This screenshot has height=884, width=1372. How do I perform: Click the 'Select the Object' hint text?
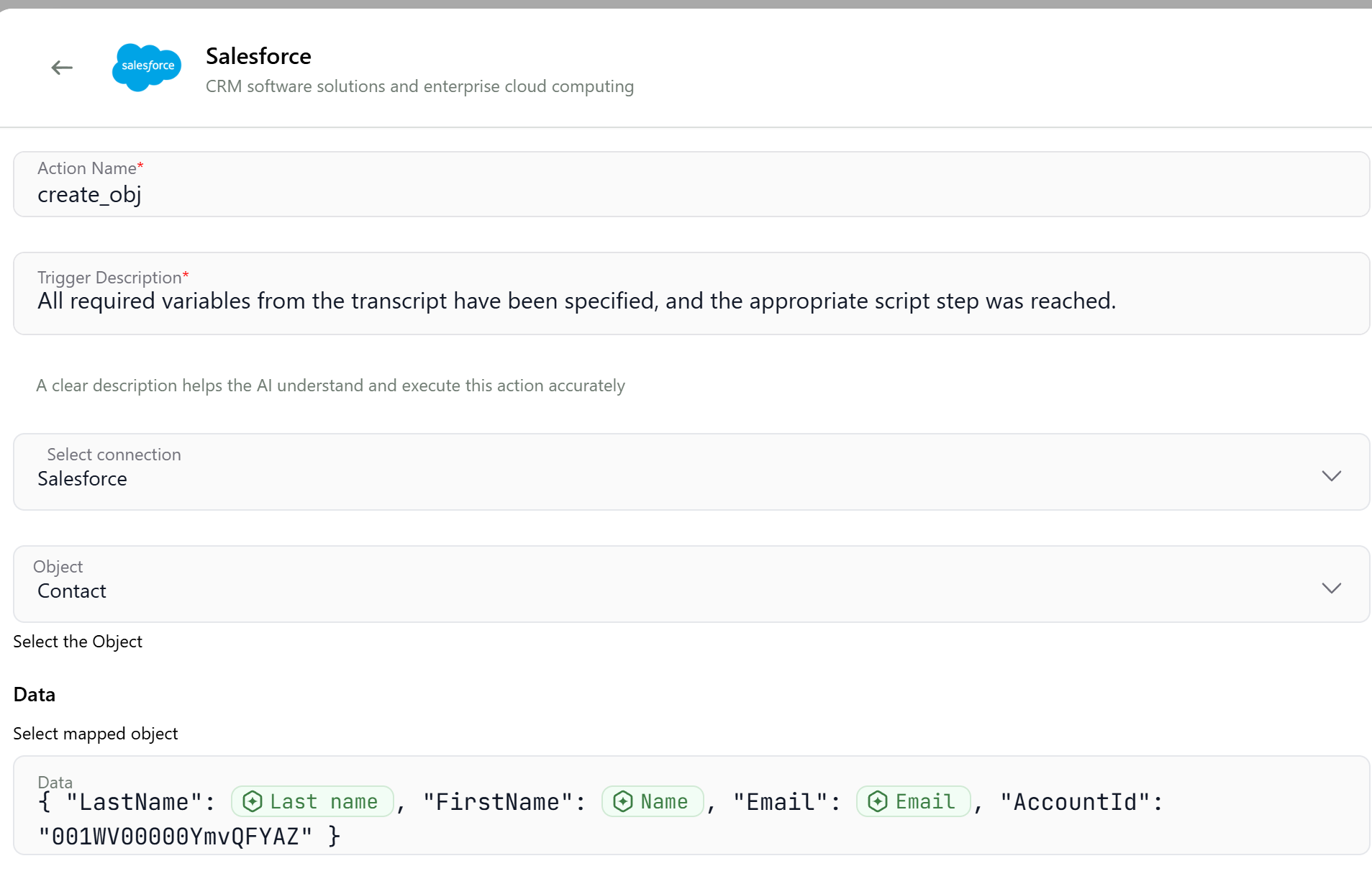click(78, 642)
